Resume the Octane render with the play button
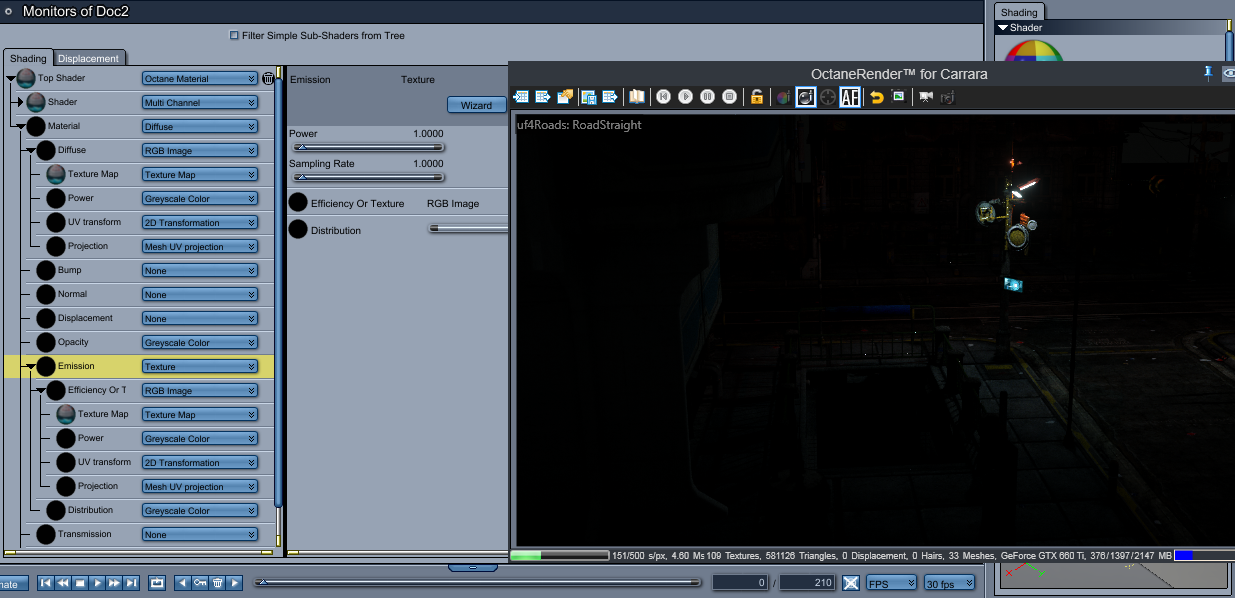The image size is (1235, 598). pyautogui.click(x=685, y=97)
